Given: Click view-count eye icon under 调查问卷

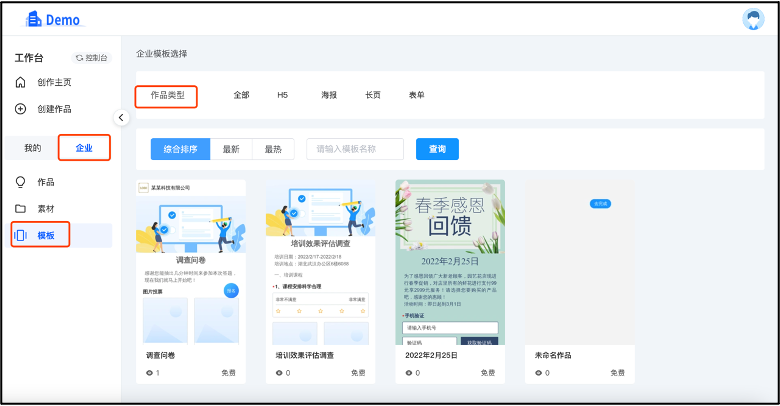Looking at the screenshot, I should coord(150,373).
